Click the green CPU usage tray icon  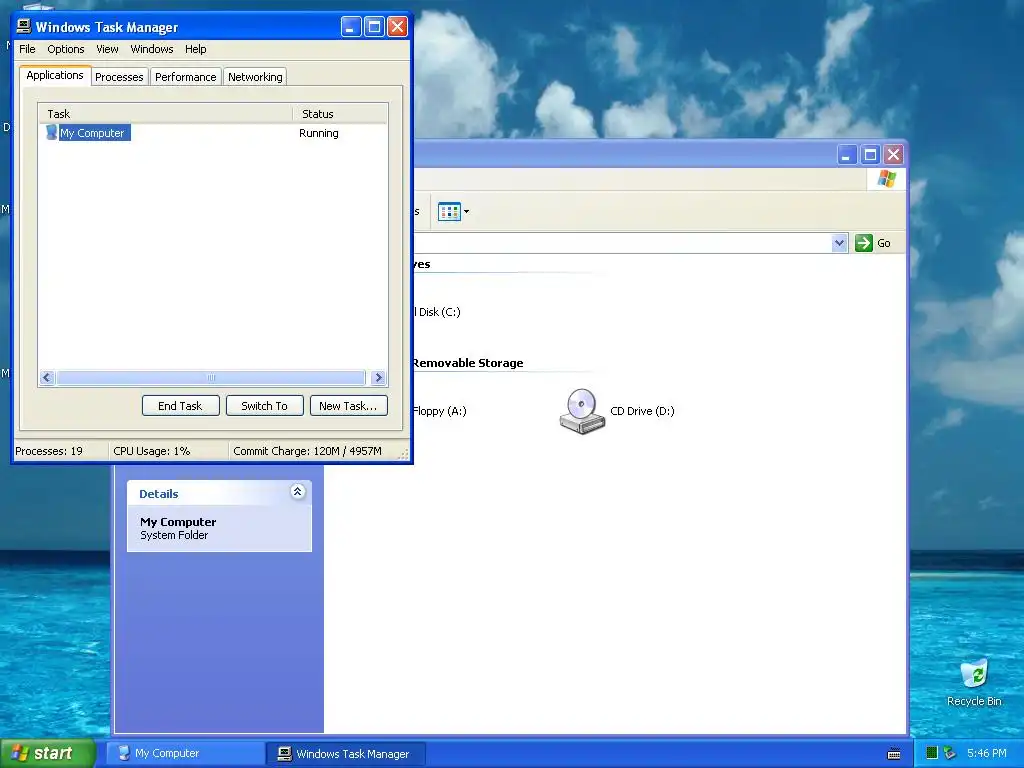click(x=932, y=753)
